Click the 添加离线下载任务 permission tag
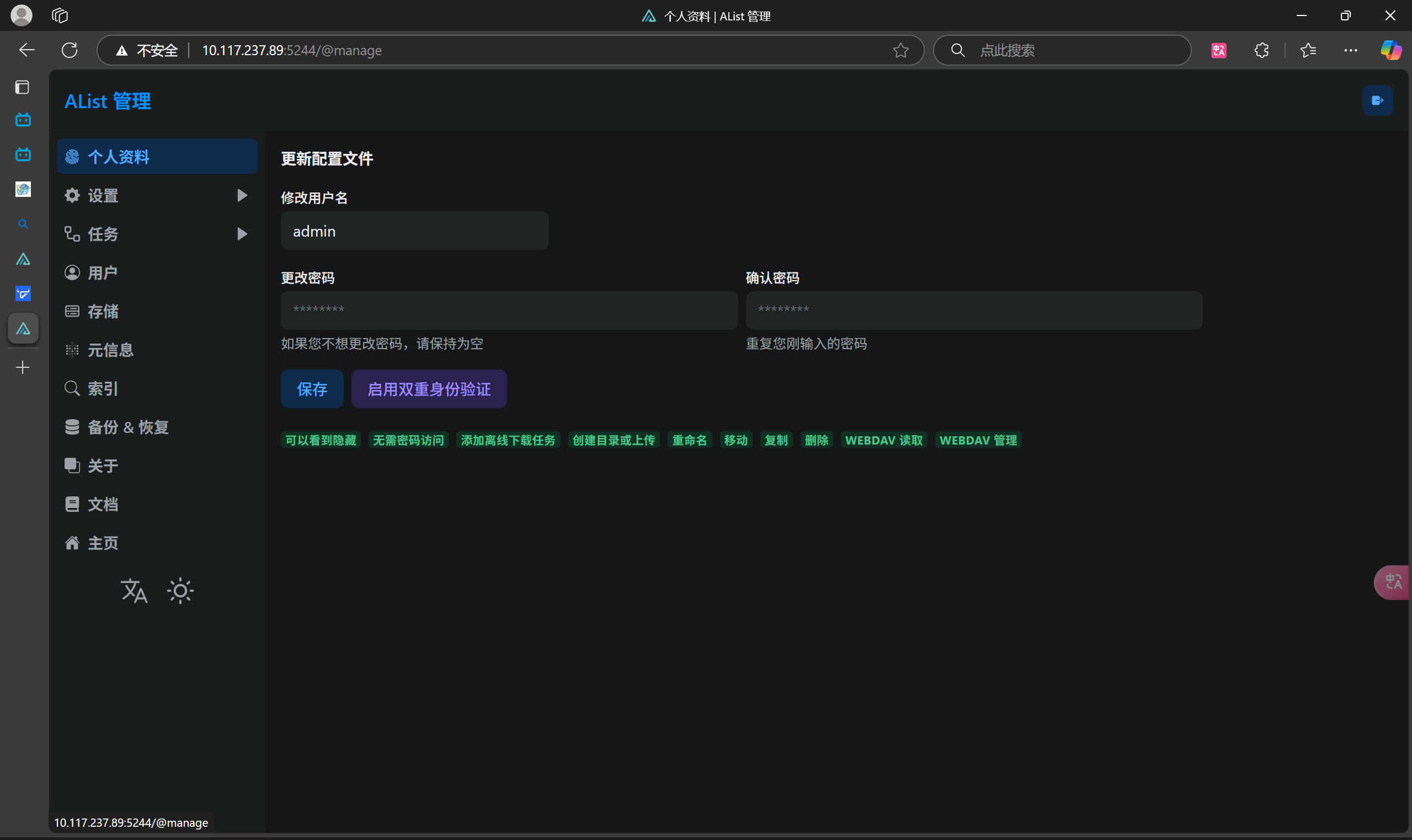This screenshot has height=840, width=1412. pyautogui.click(x=508, y=440)
